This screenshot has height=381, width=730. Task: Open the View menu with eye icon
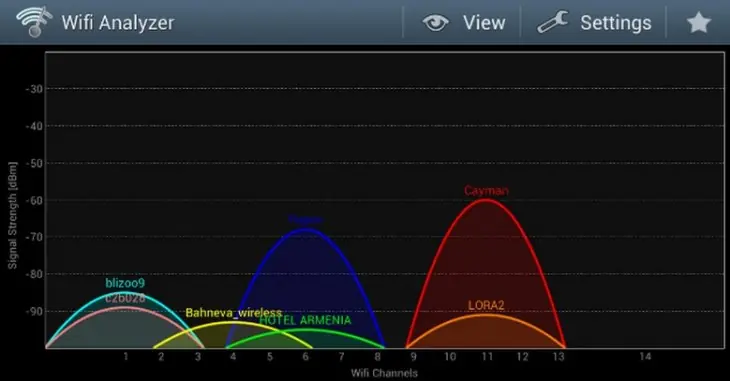coord(463,22)
